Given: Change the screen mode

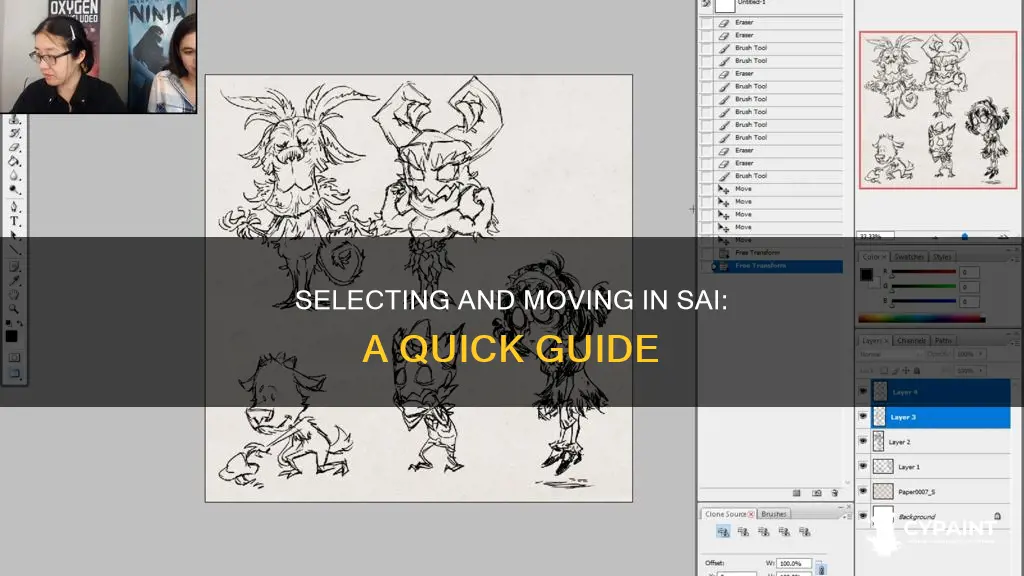Looking at the screenshot, I should pos(14,374).
